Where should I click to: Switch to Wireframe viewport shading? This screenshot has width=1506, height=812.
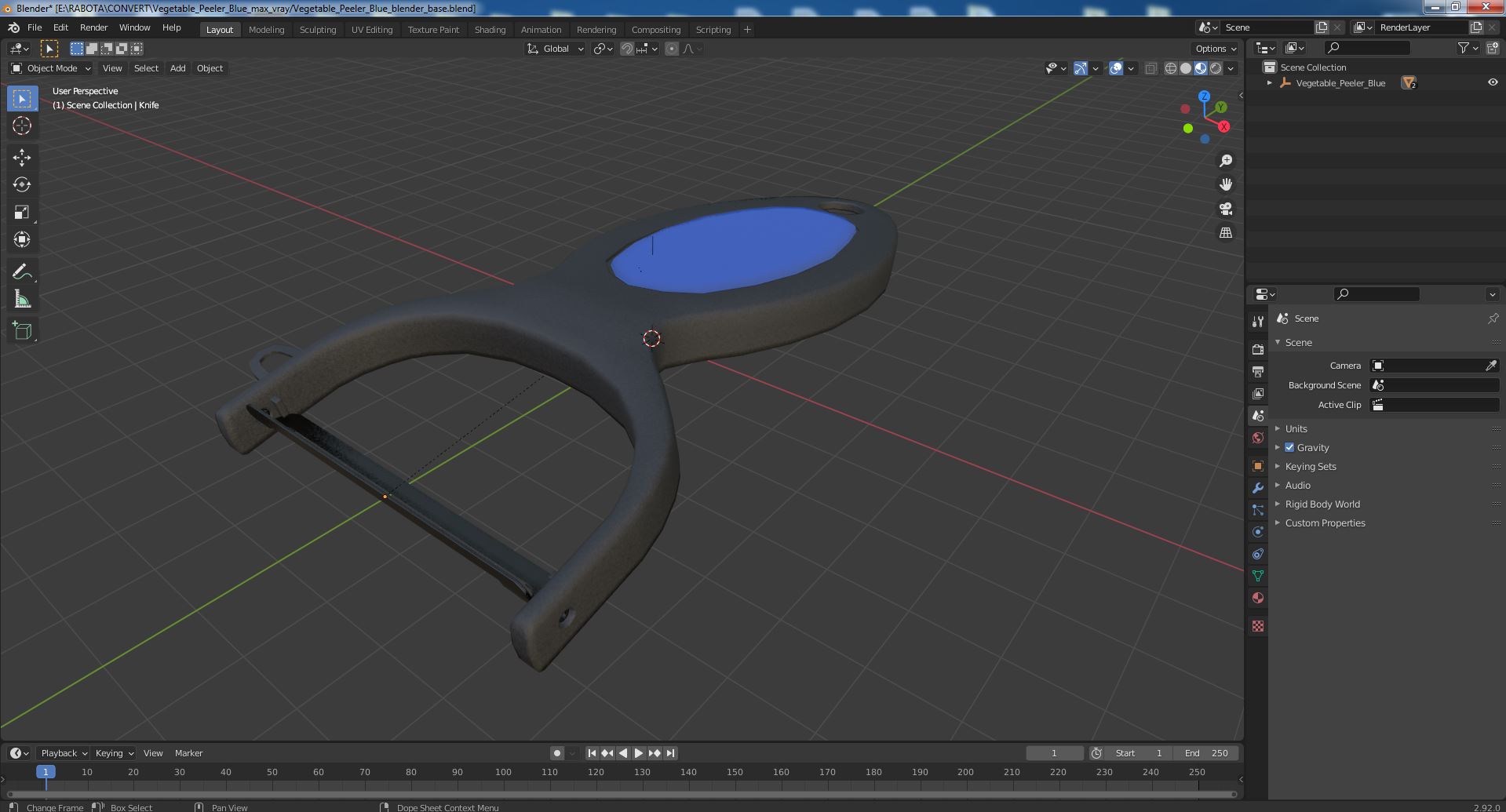[x=1171, y=68]
